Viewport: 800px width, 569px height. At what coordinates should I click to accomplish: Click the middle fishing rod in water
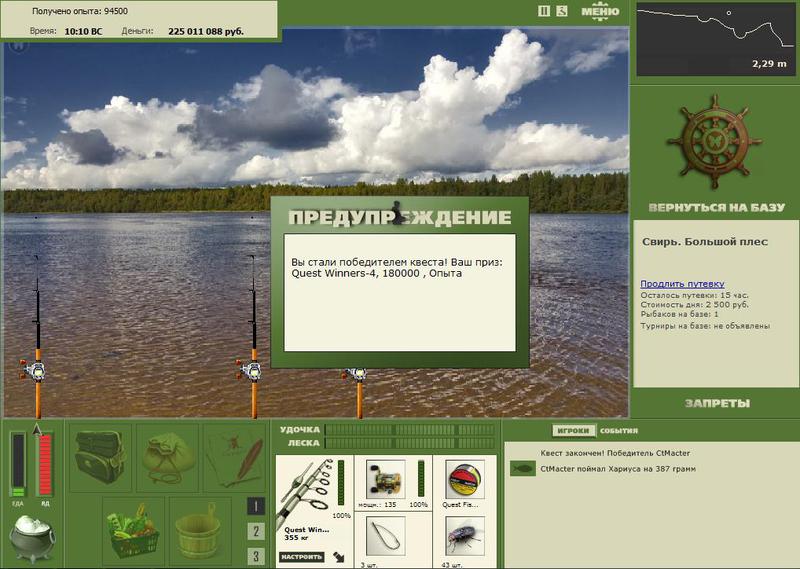[x=253, y=337]
